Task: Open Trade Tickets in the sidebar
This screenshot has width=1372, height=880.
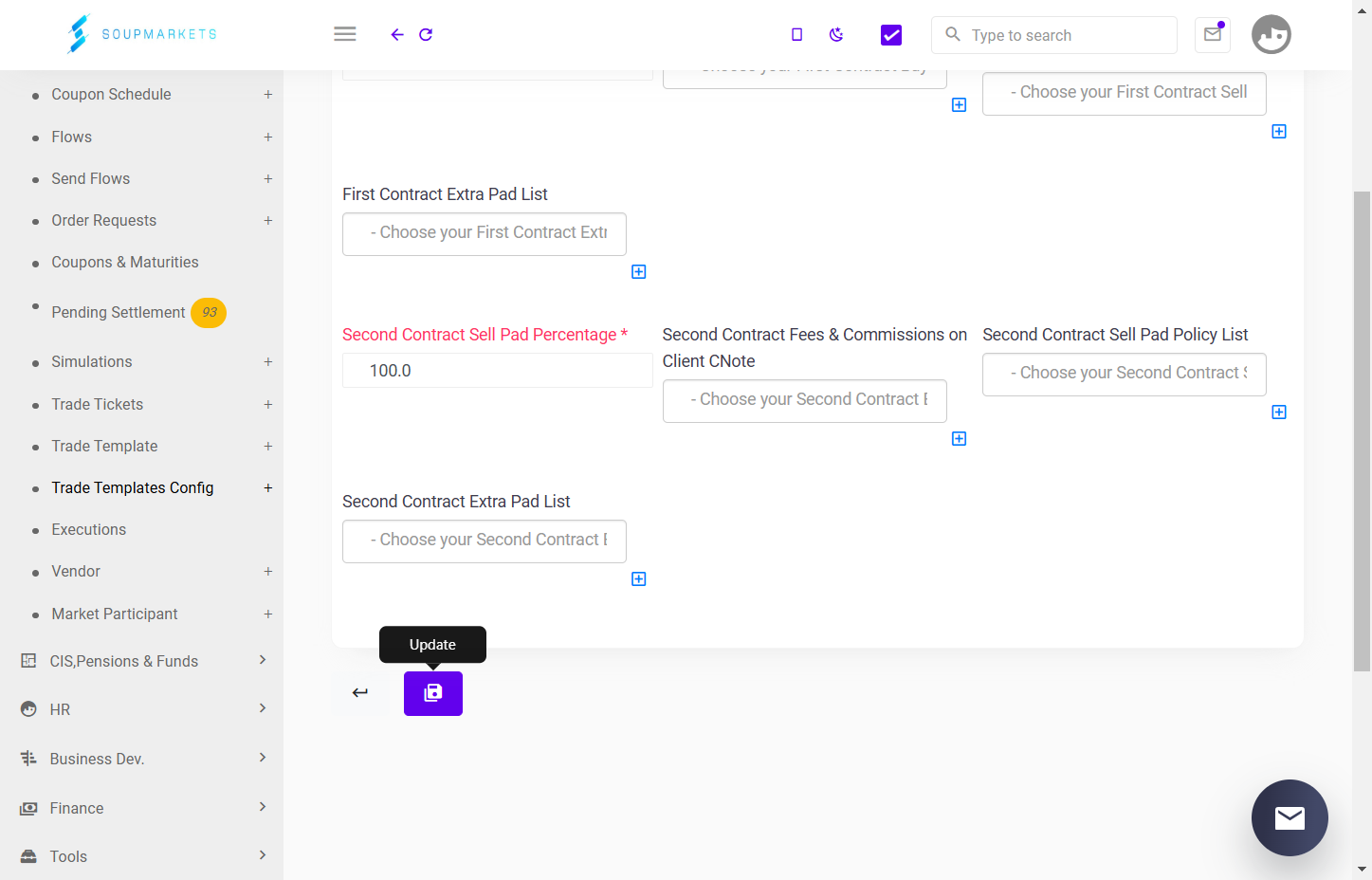Action: tap(98, 405)
